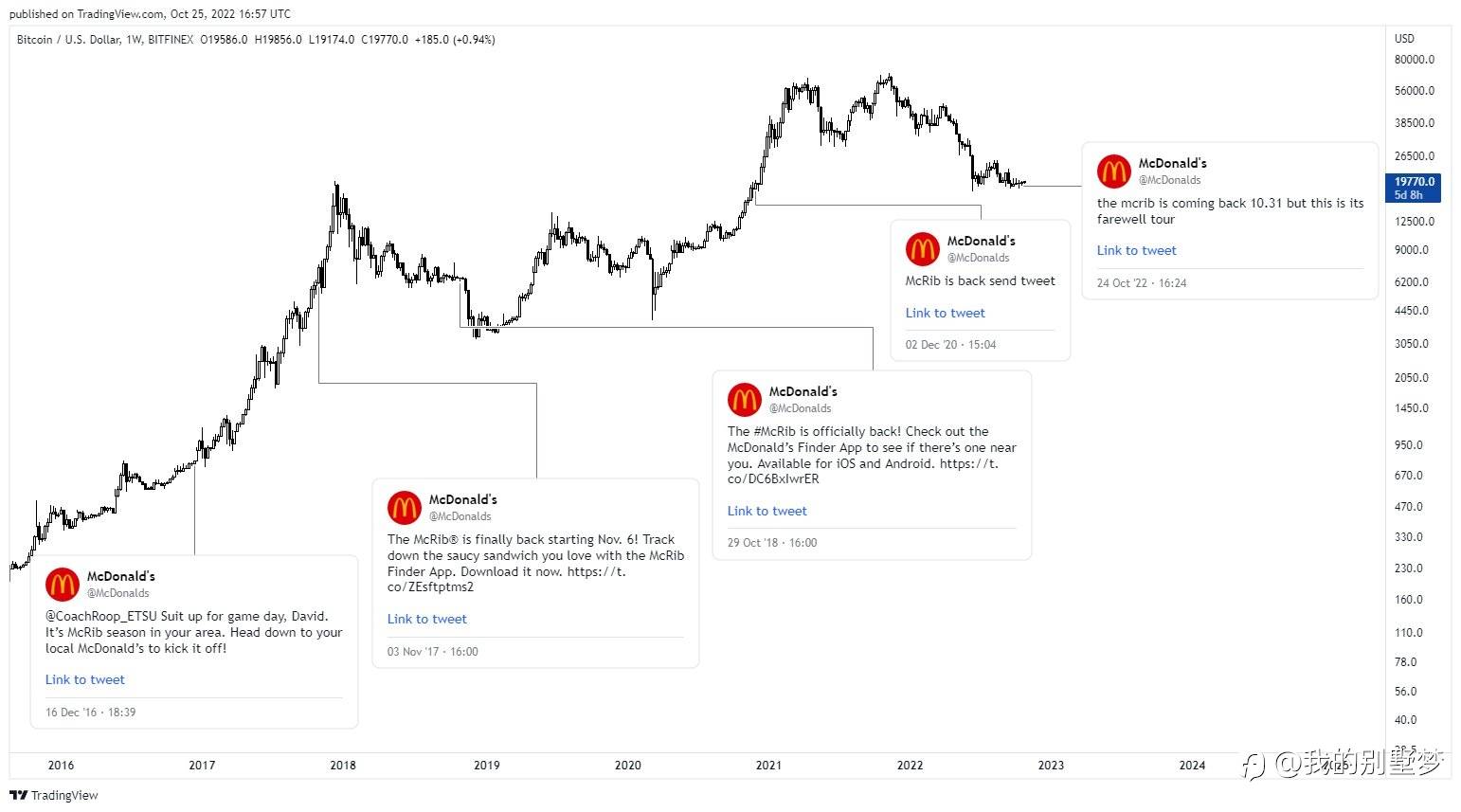Click the USD currency label on price axis
This screenshot has width=1461, height=812.
[1404, 39]
